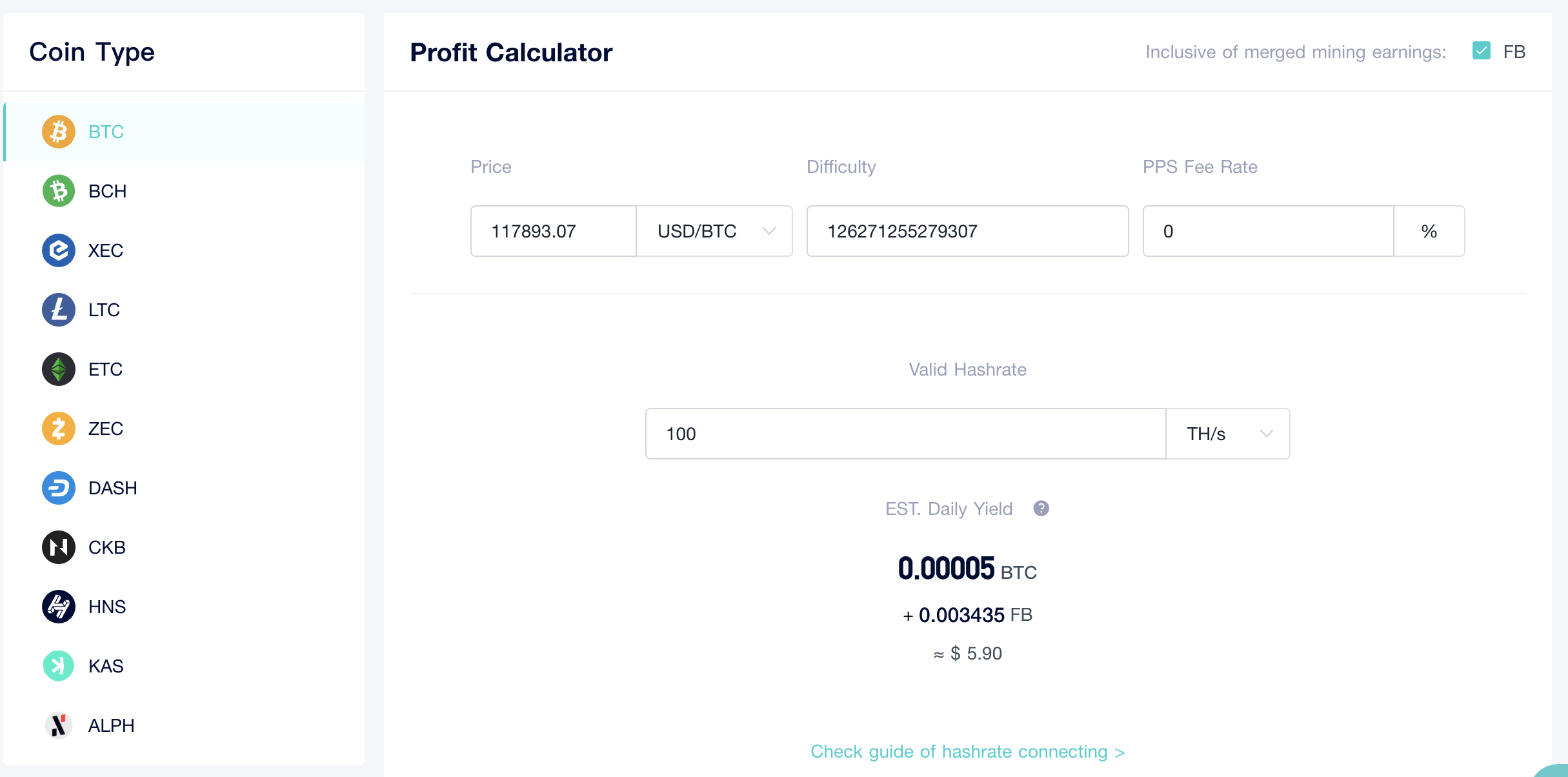
Task: Select the CKB coin from sidebar
Action: [x=57, y=547]
